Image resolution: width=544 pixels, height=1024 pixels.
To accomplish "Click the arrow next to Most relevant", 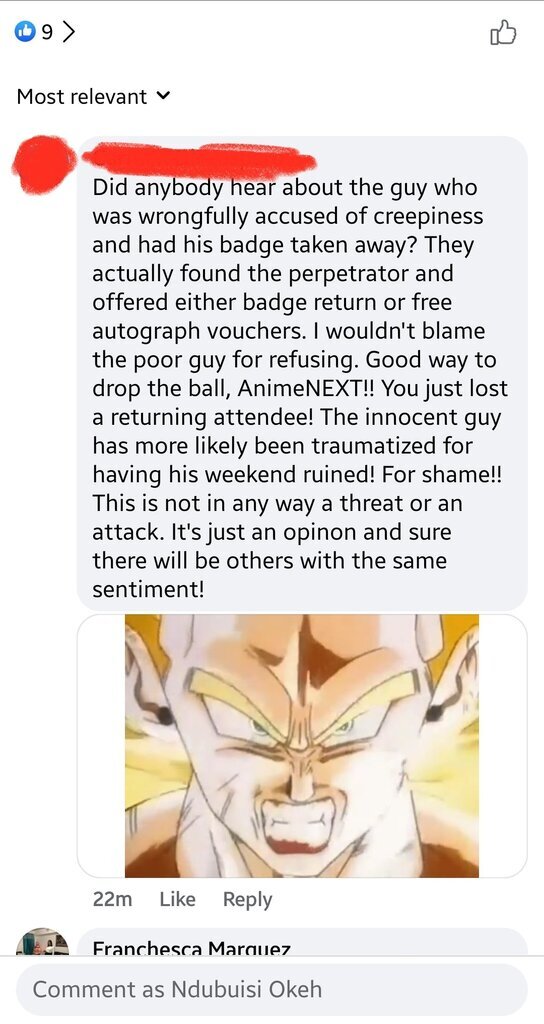I will (163, 97).
